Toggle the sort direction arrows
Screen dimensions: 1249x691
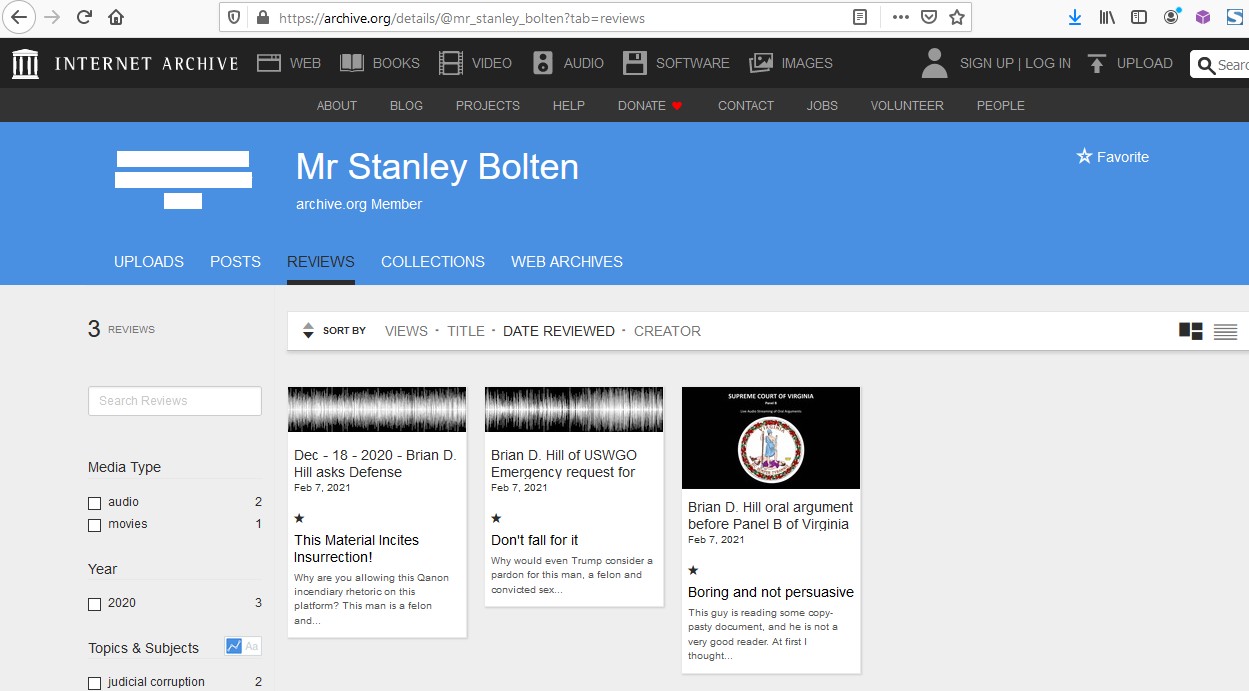pyautogui.click(x=308, y=330)
